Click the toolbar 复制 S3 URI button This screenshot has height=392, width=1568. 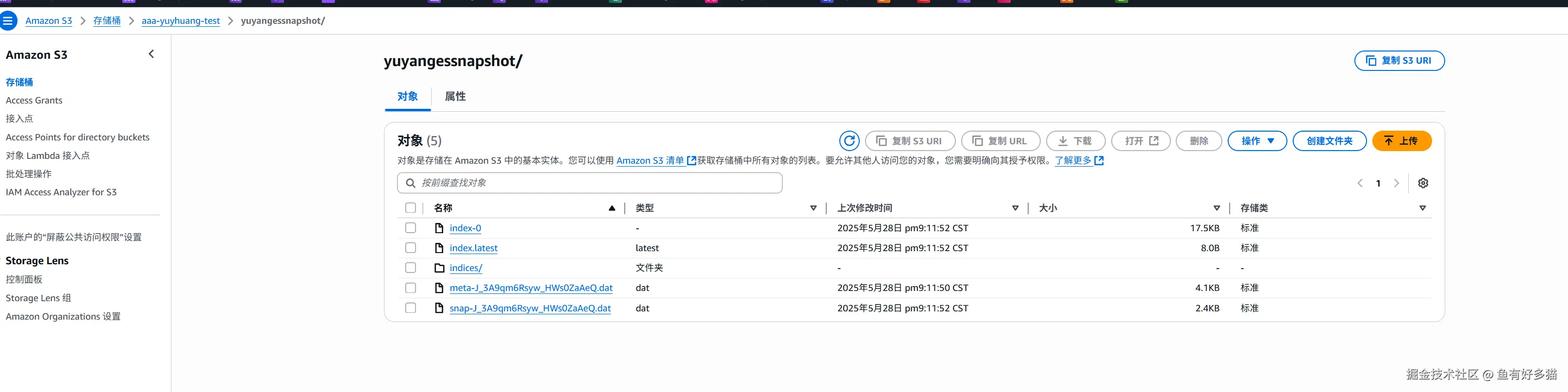point(910,140)
